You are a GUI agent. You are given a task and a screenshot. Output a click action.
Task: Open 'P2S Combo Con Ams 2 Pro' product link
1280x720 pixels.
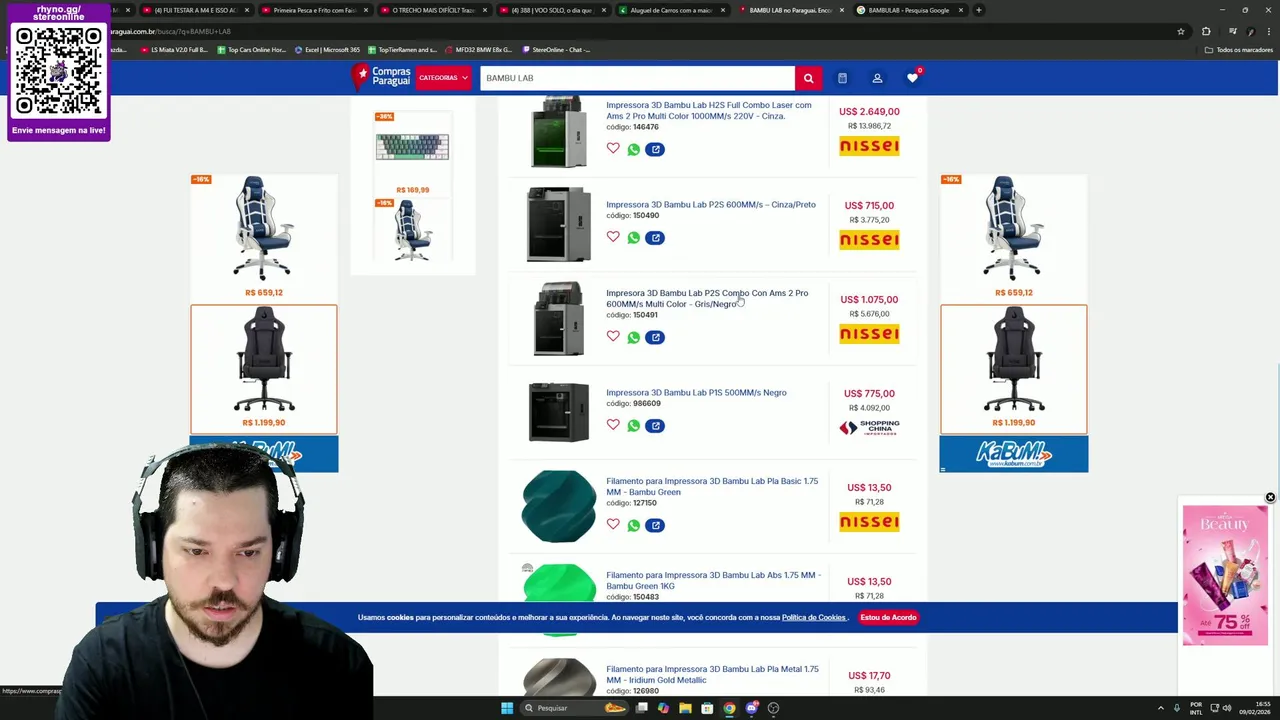(x=707, y=298)
